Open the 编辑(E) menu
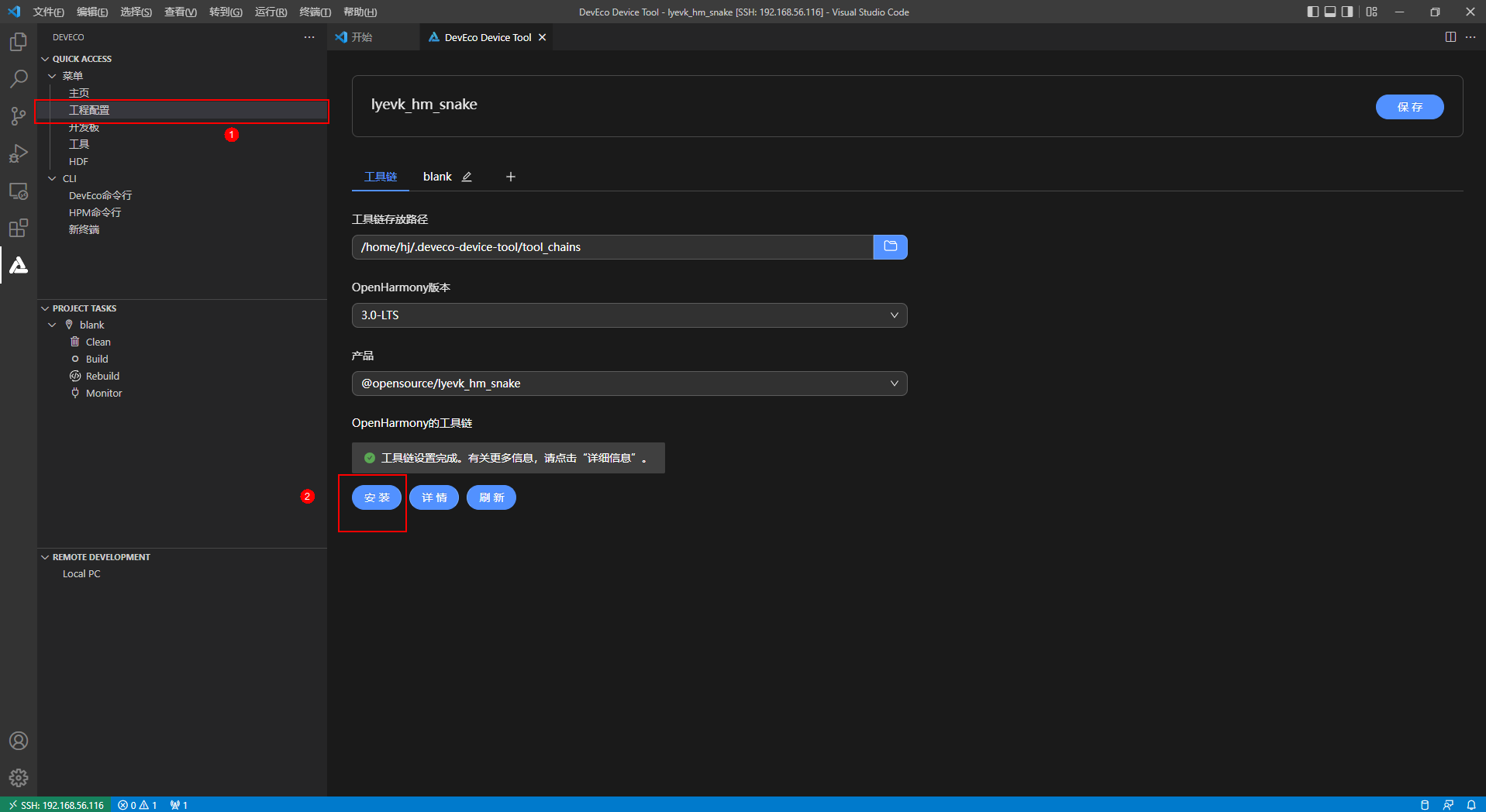Viewport: 1486px width, 812px height. [x=92, y=12]
